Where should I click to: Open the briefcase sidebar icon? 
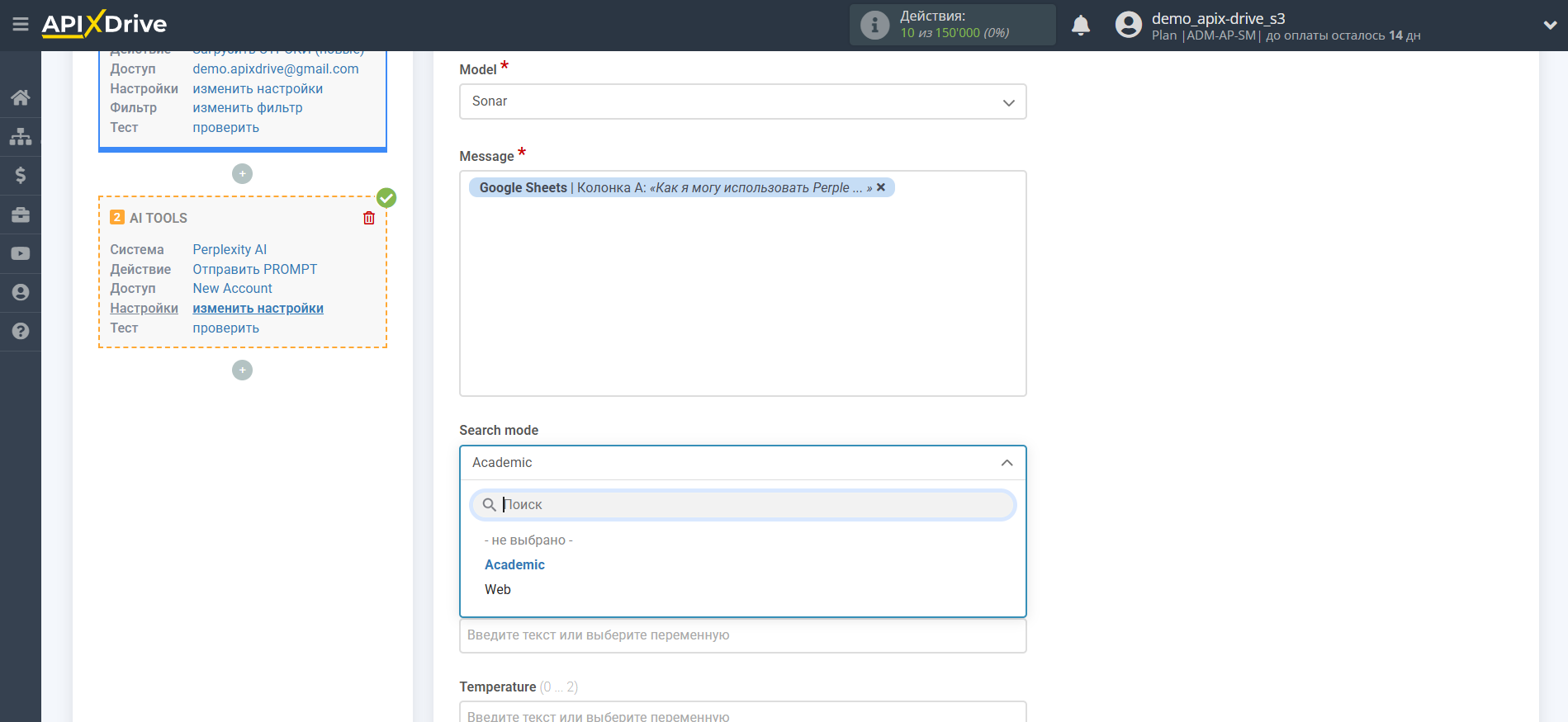21,215
